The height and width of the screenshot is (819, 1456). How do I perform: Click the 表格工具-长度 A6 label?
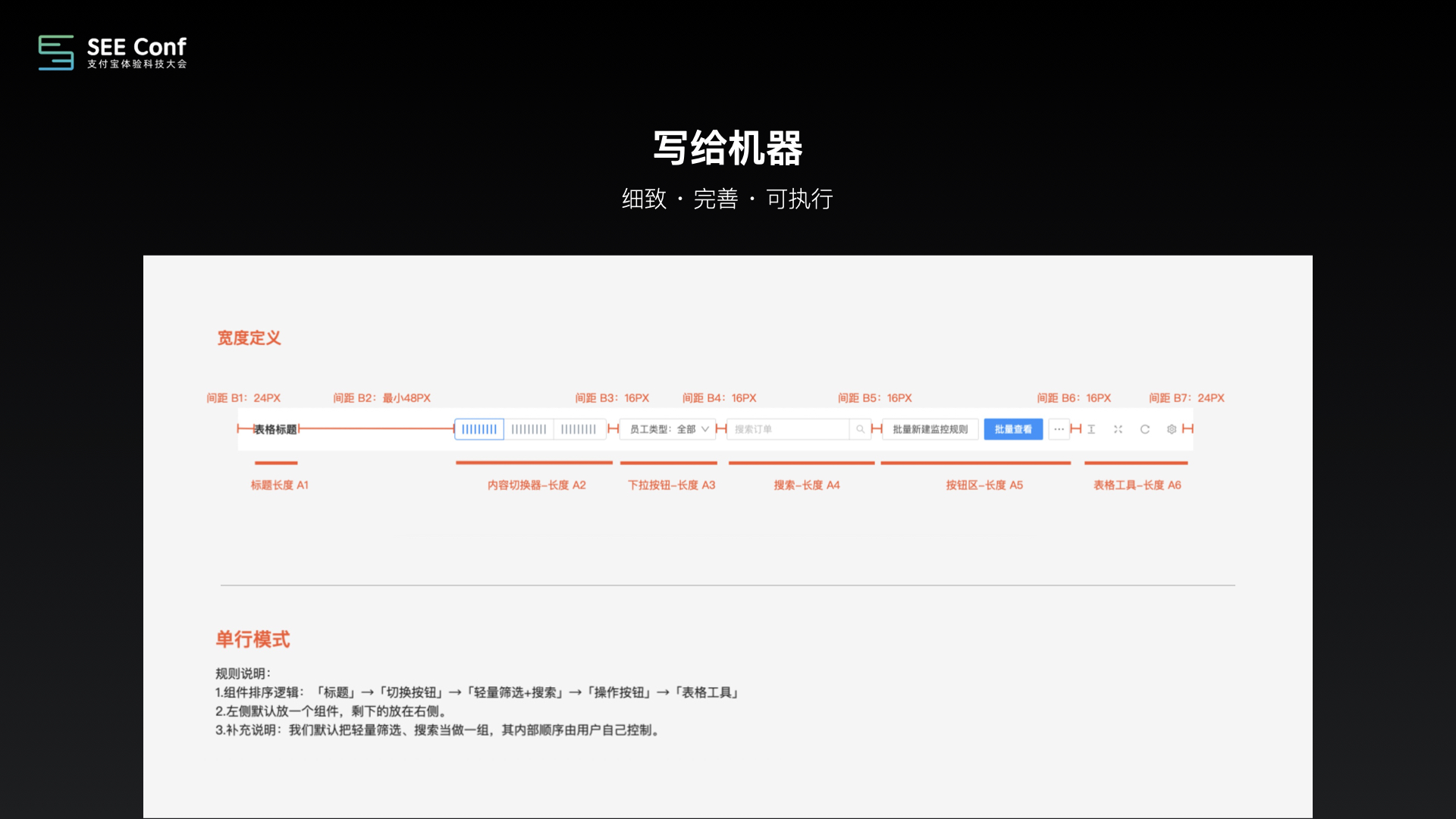1137,485
